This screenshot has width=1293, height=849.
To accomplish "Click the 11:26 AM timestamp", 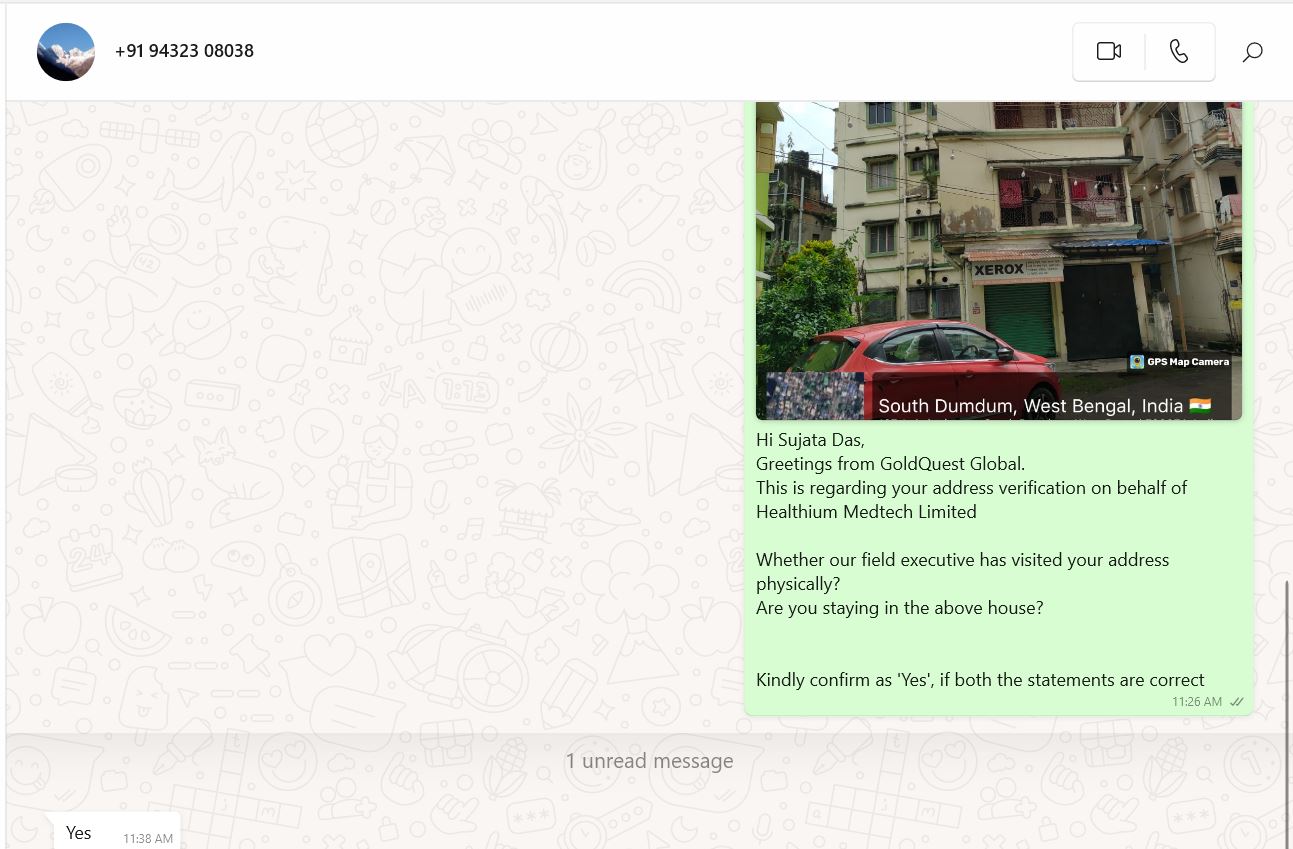I will [x=1197, y=702].
